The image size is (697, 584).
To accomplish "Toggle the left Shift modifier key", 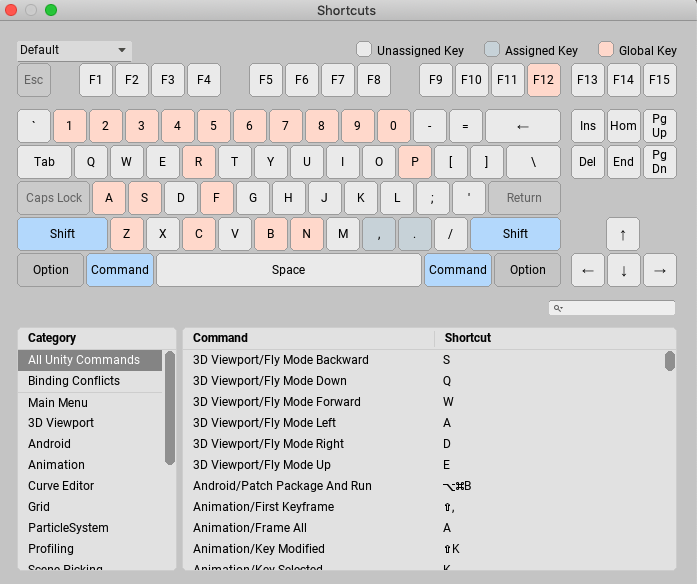I will 62,234.
